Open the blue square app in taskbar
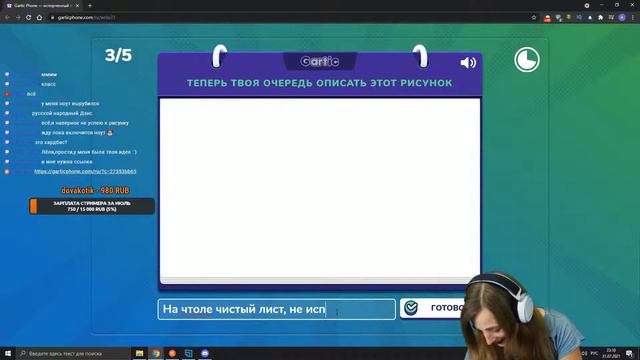 pos(189,353)
